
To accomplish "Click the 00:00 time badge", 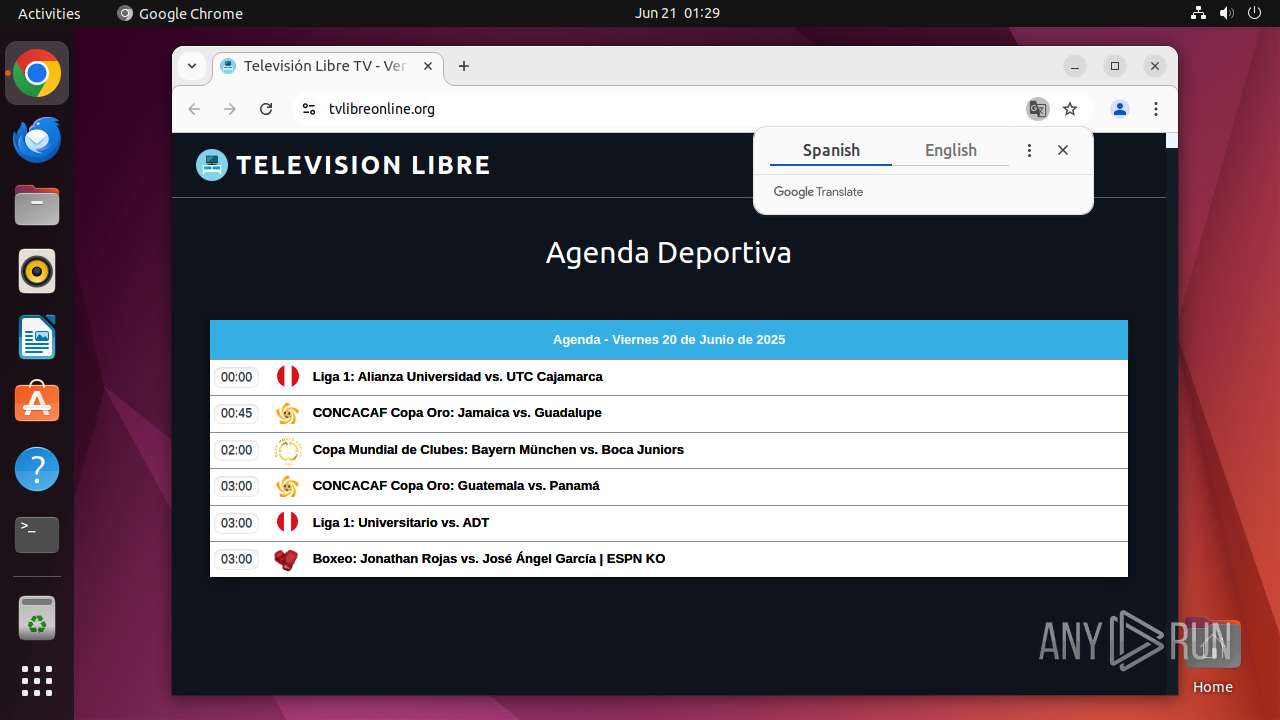I will pos(237,377).
